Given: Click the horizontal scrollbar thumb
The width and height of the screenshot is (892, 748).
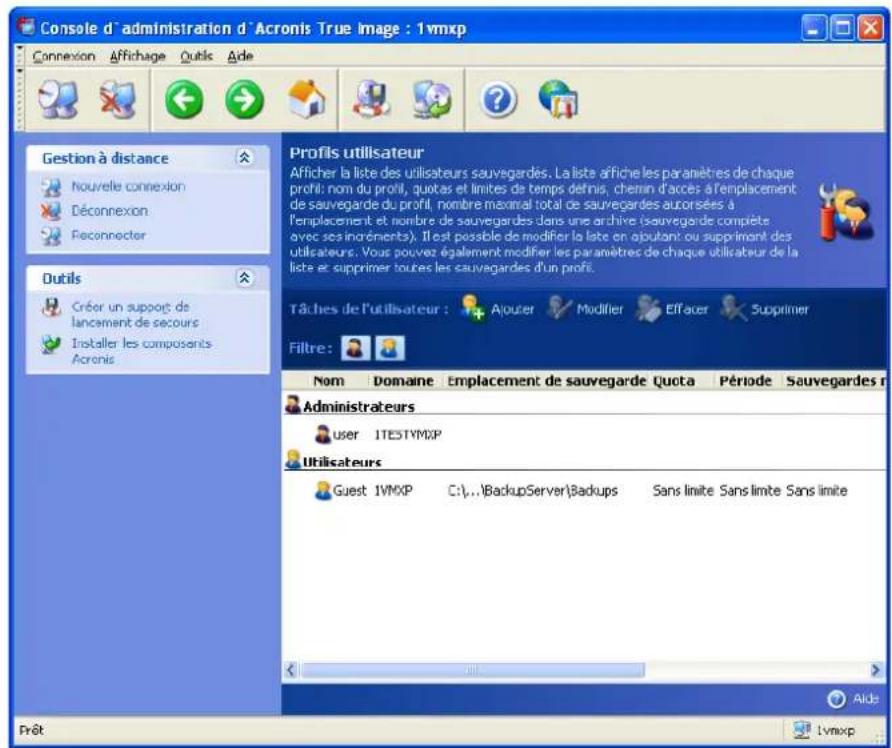Looking at the screenshot, I should [473, 670].
